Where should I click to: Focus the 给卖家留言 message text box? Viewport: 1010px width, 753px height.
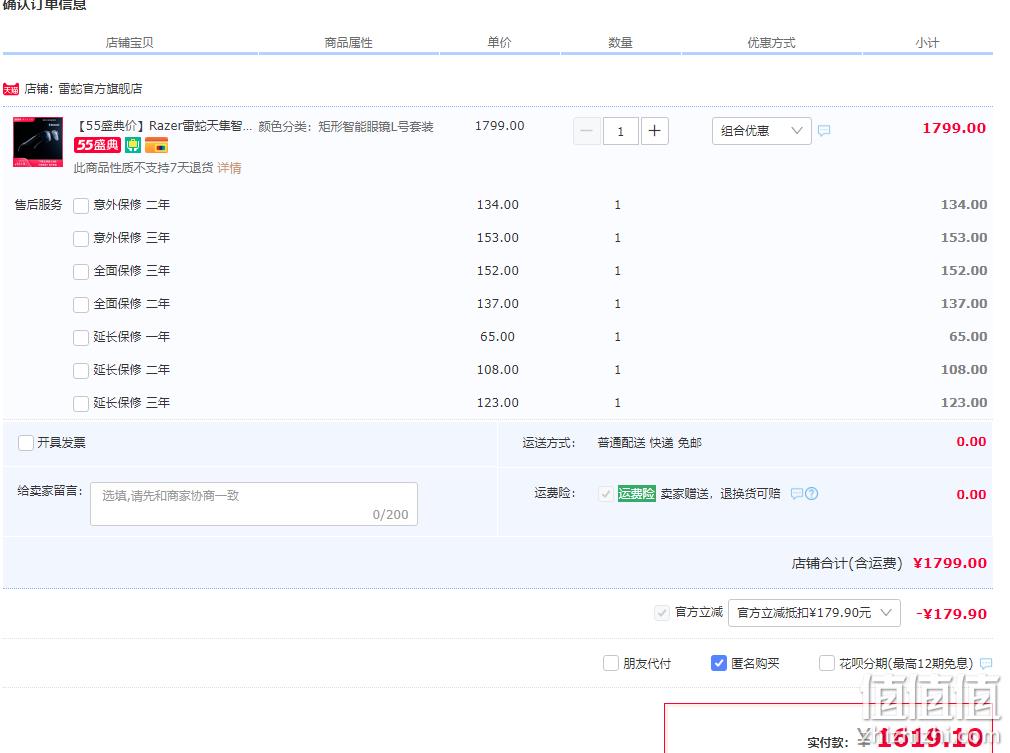[x=254, y=504]
